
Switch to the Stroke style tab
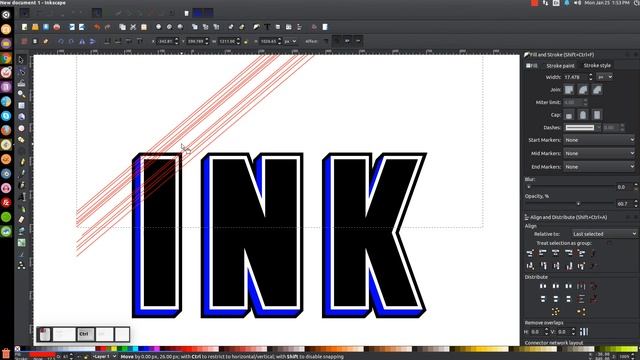[x=597, y=66]
